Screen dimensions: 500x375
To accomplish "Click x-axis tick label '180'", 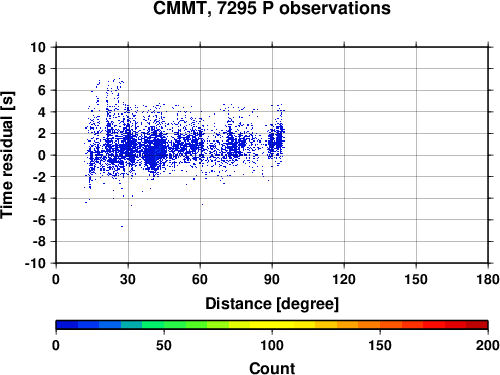I will point(488,279).
